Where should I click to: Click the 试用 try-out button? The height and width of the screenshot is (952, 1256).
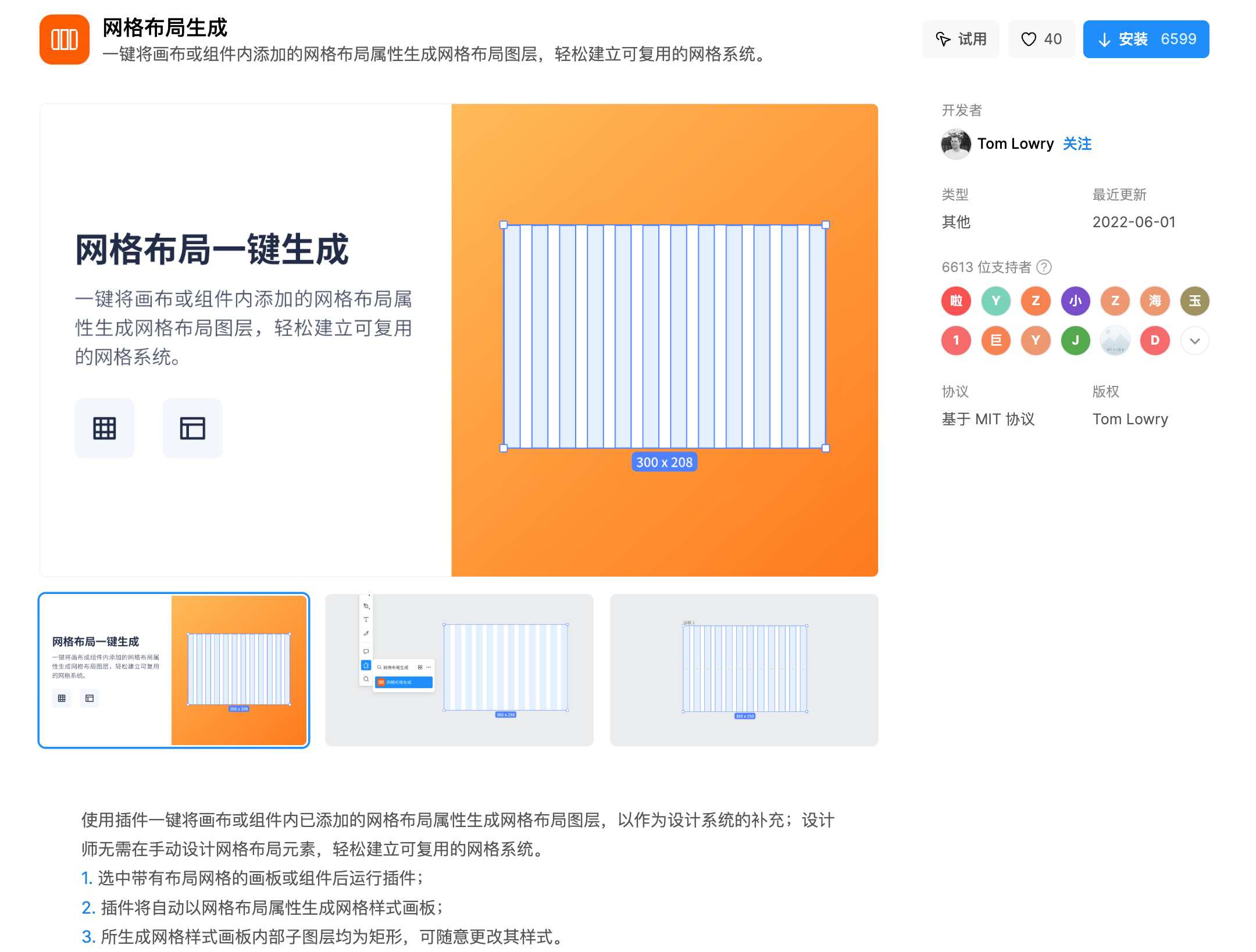point(961,40)
